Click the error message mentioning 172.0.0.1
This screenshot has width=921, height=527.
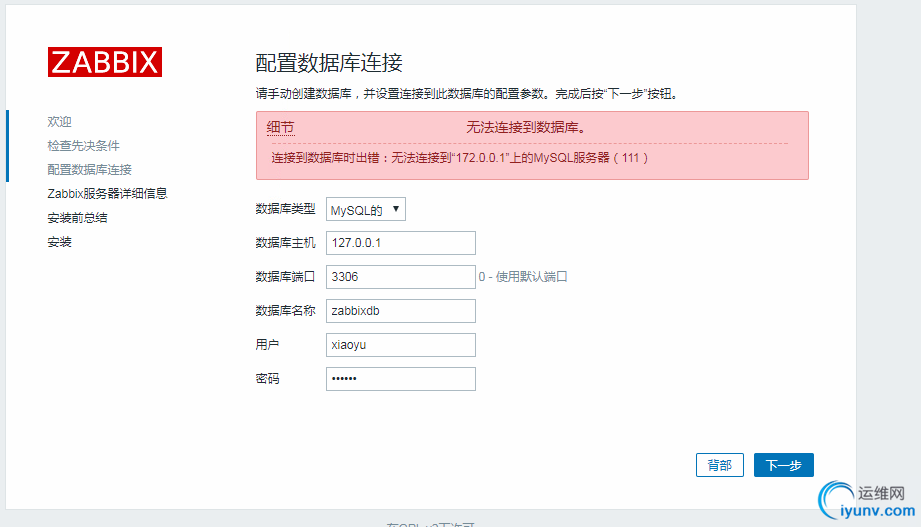tap(460, 157)
